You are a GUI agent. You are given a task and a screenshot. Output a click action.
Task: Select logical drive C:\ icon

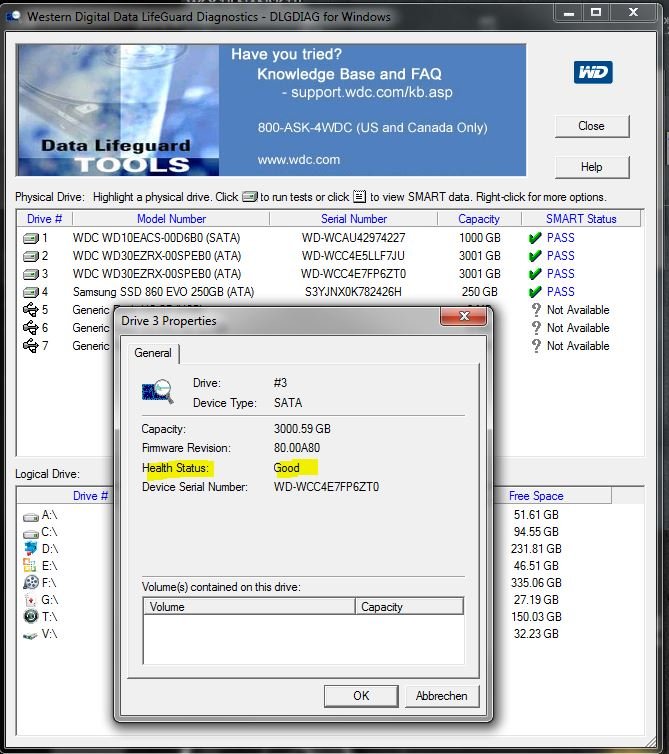(31, 534)
